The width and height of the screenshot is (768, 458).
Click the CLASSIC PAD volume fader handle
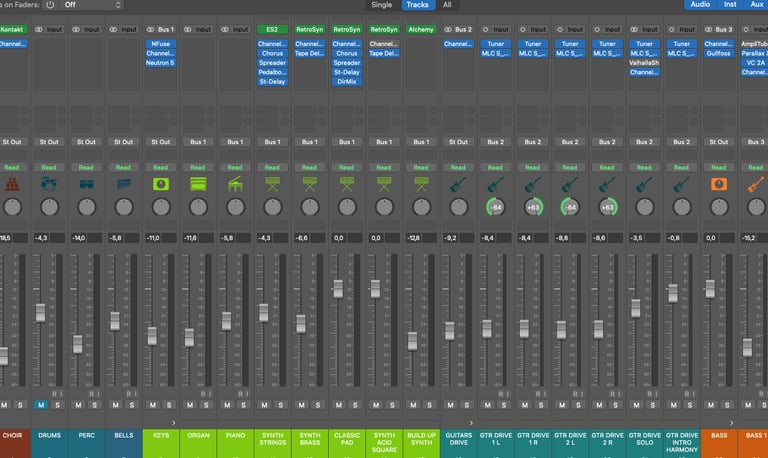coord(338,289)
